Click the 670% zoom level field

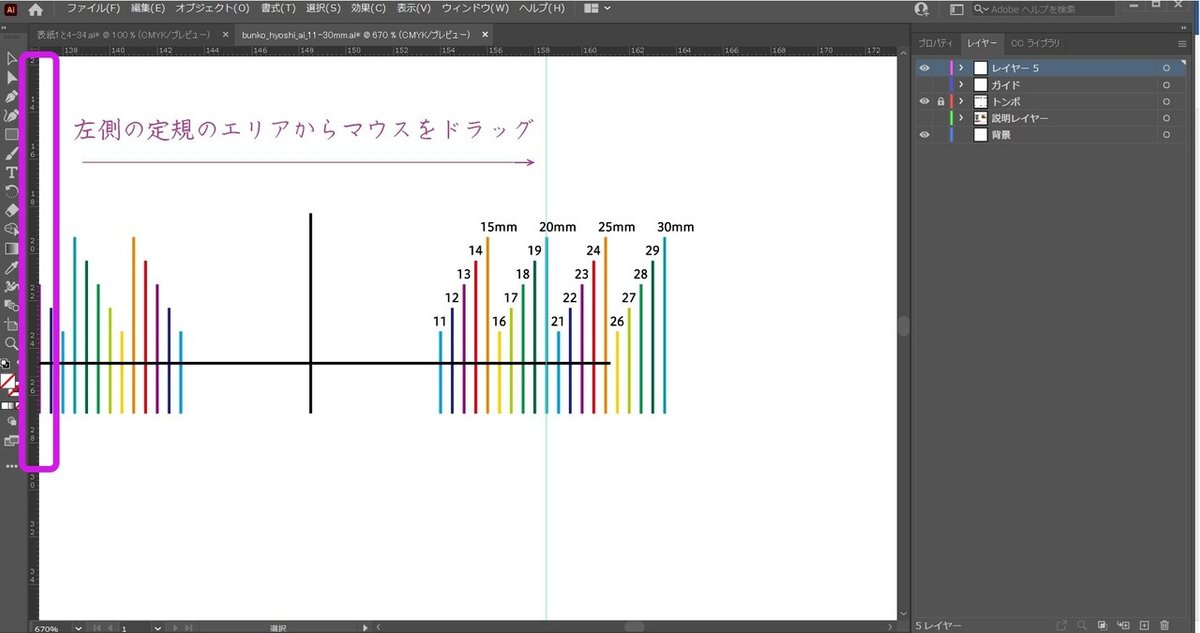(47, 627)
